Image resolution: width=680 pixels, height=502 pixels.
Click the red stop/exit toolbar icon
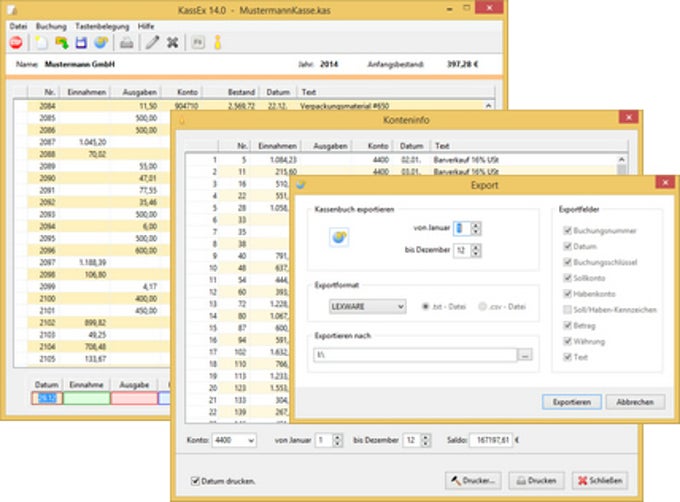[x=16, y=42]
